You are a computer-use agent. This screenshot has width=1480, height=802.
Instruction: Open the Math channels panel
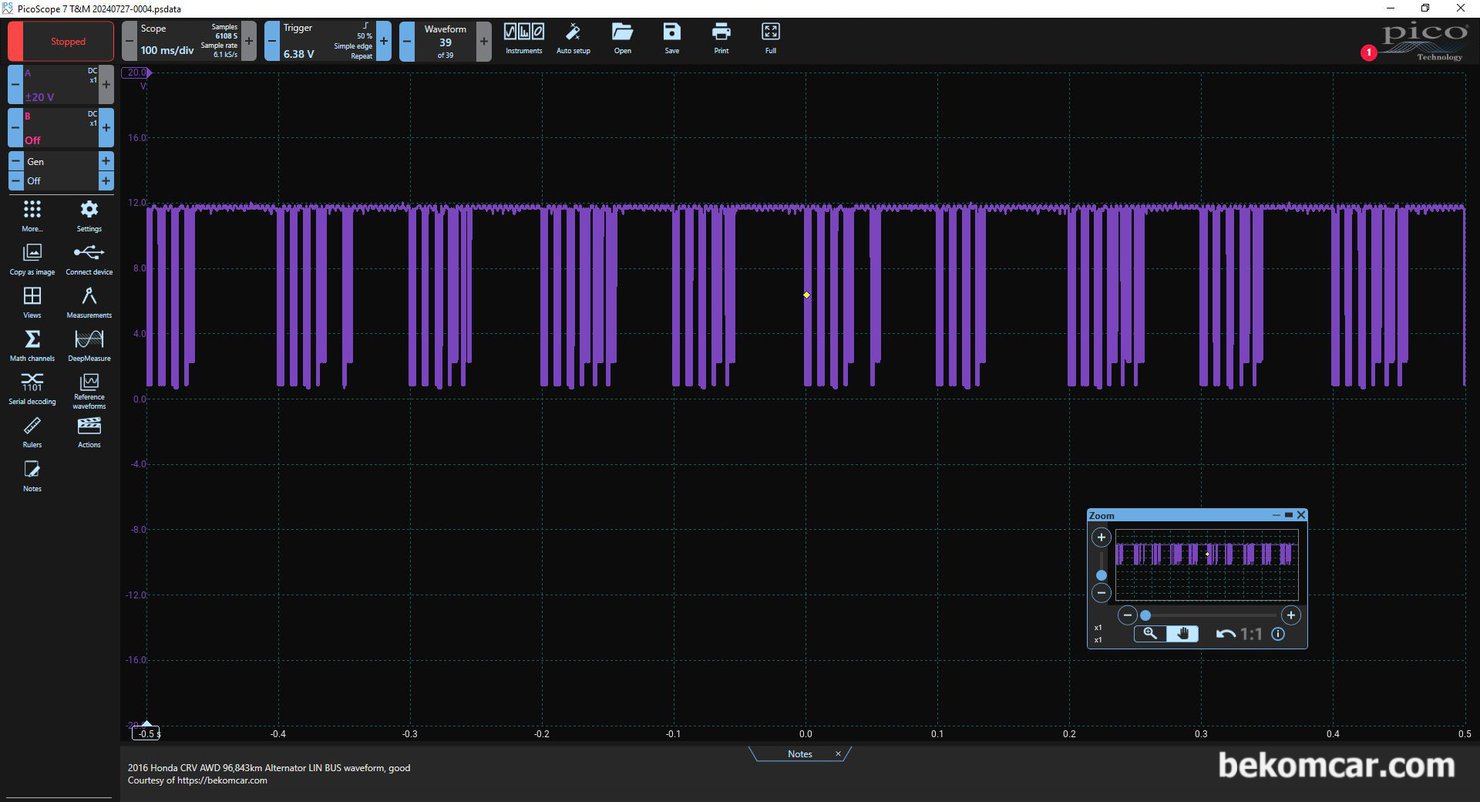point(32,341)
